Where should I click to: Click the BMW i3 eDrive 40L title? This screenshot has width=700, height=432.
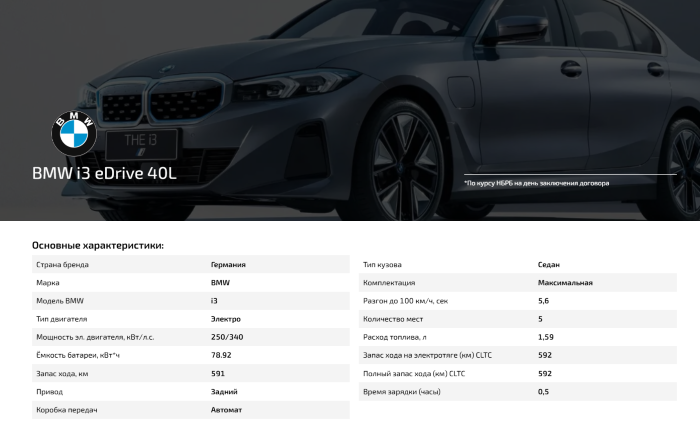(104, 173)
